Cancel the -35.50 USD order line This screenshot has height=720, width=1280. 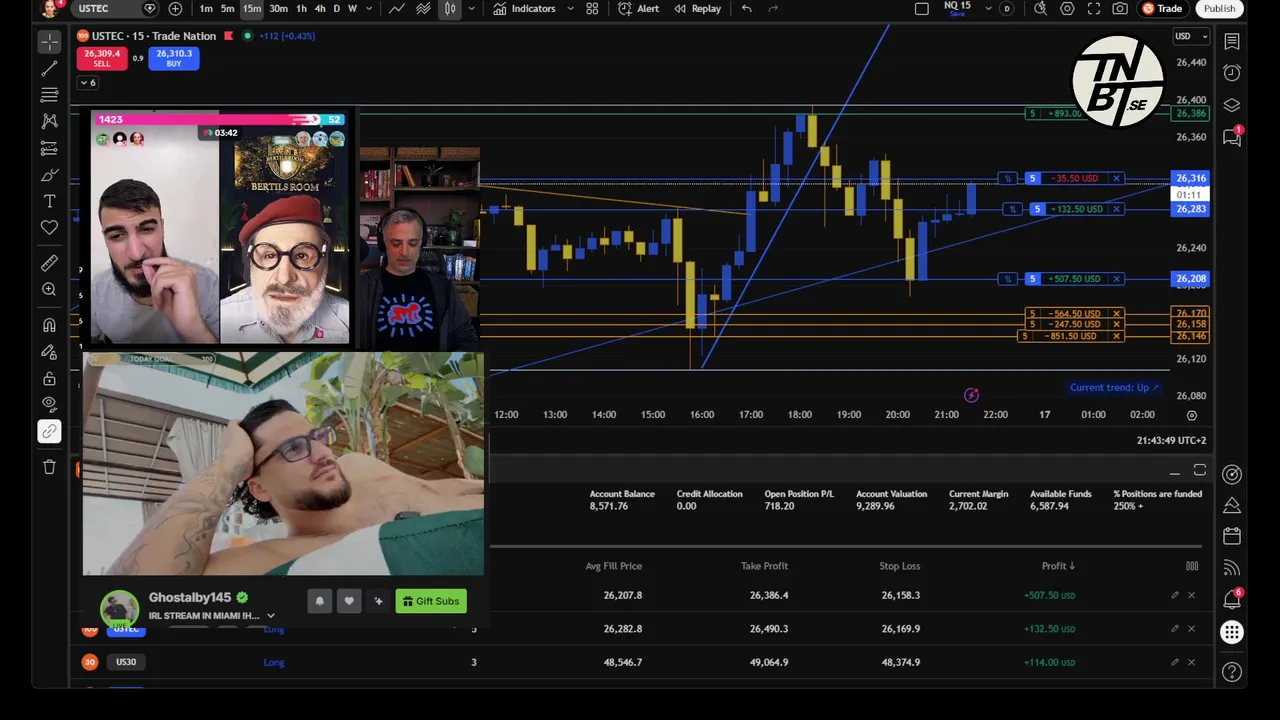point(1116,179)
